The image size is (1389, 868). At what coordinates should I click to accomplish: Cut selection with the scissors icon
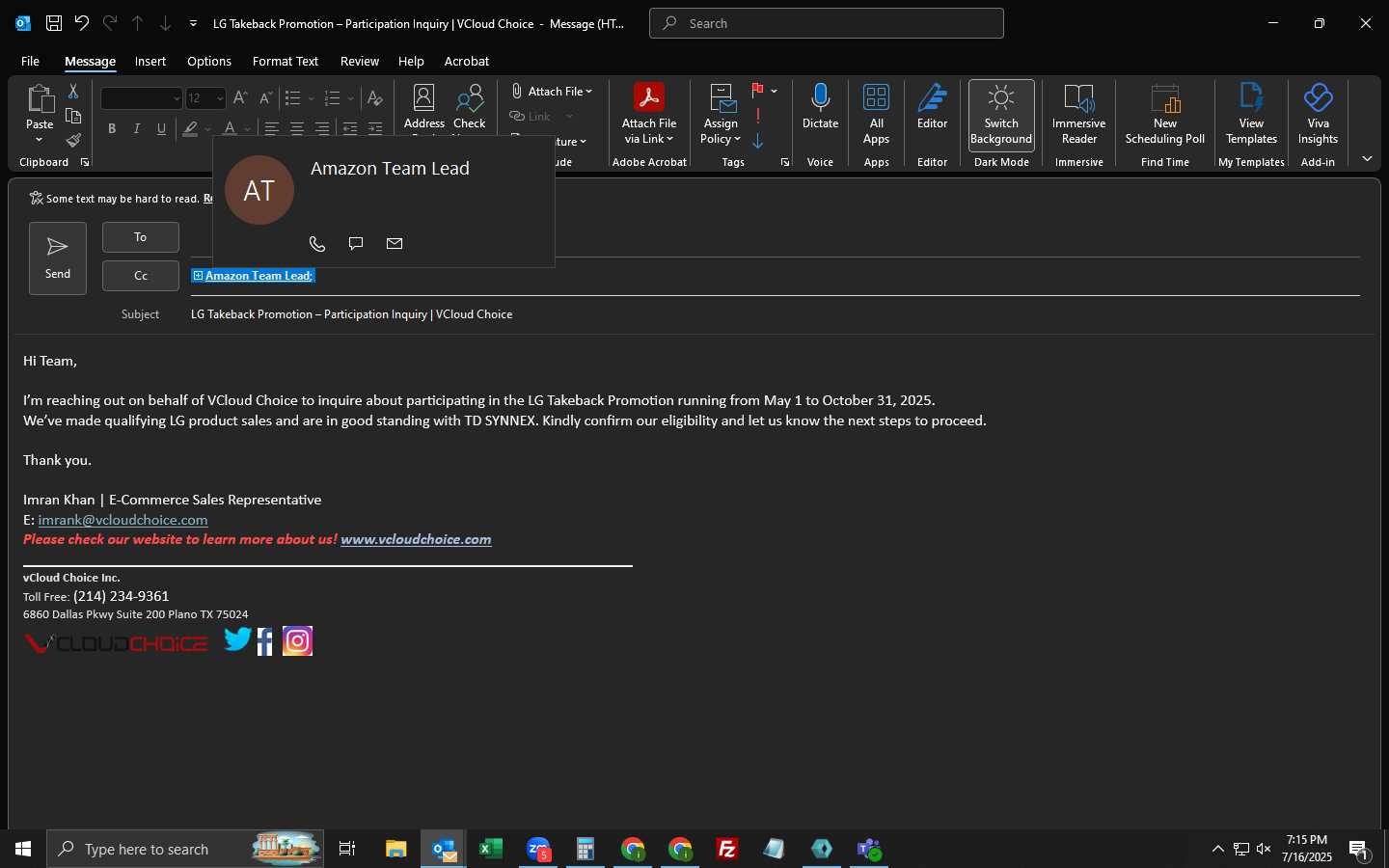pyautogui.click(x=73, y=92)
